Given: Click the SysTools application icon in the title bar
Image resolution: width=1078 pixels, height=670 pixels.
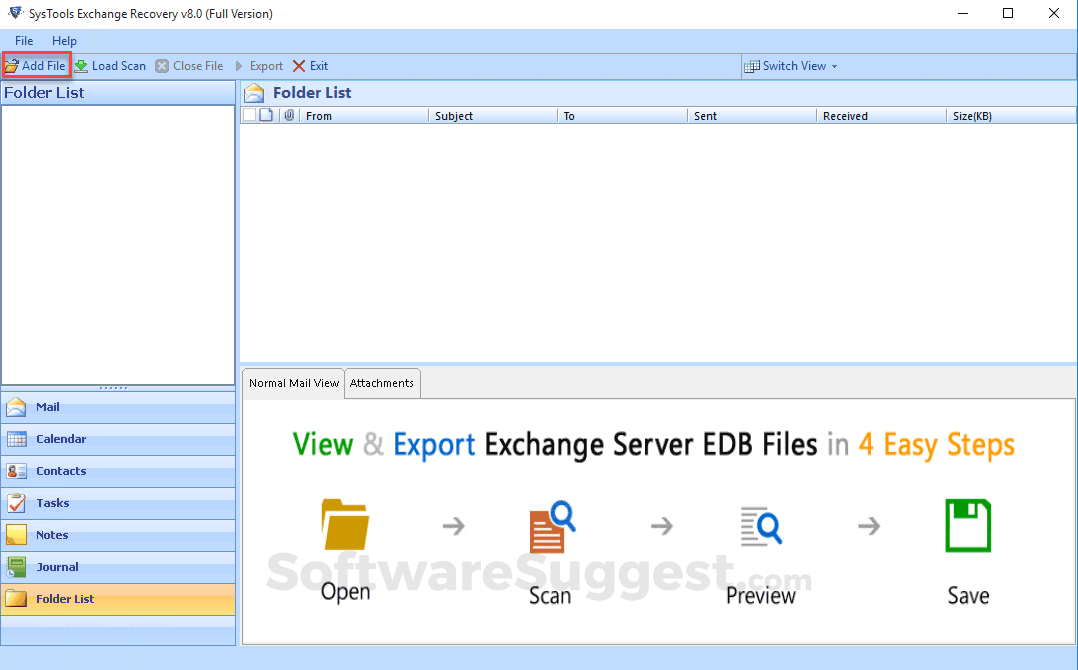Looking at the screenshot, I should [15, 13].
